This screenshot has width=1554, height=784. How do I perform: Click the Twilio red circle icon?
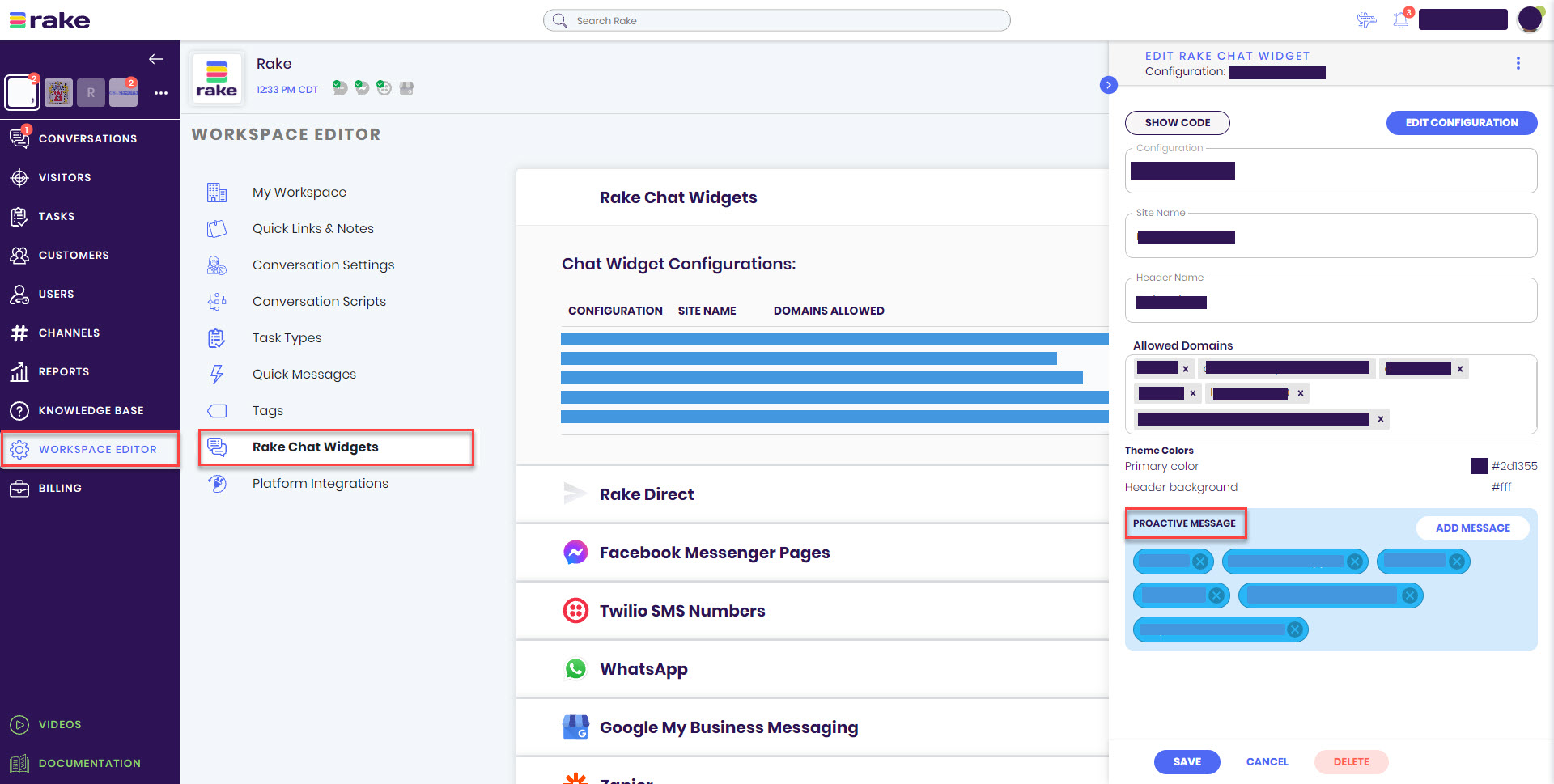(575, 611)
